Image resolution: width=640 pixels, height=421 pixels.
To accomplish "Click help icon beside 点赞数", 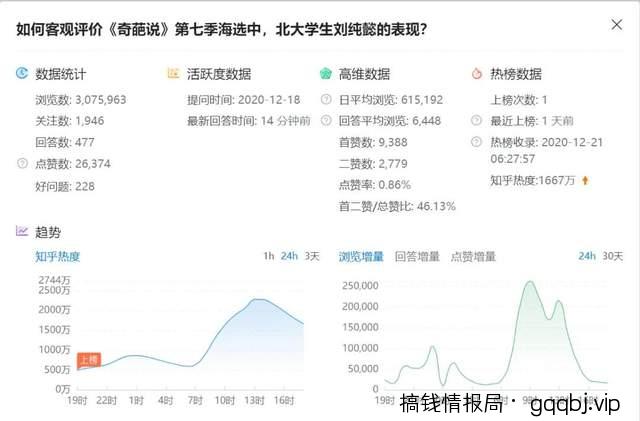I will [22, 163].
